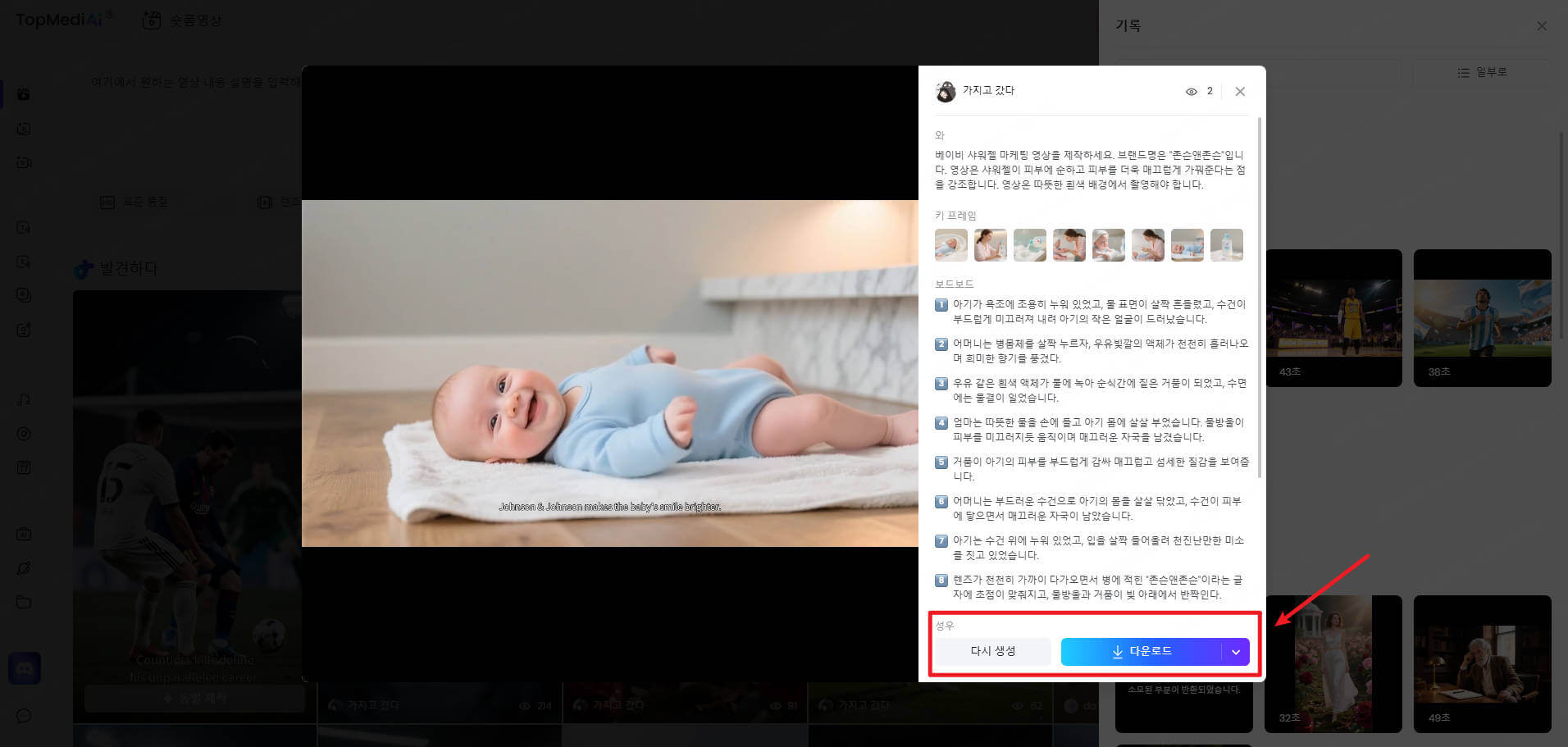The width and height of the screenshot is (1568, 747).
Task: Click the storyboard number 1 badge
Action: (941, 305)
